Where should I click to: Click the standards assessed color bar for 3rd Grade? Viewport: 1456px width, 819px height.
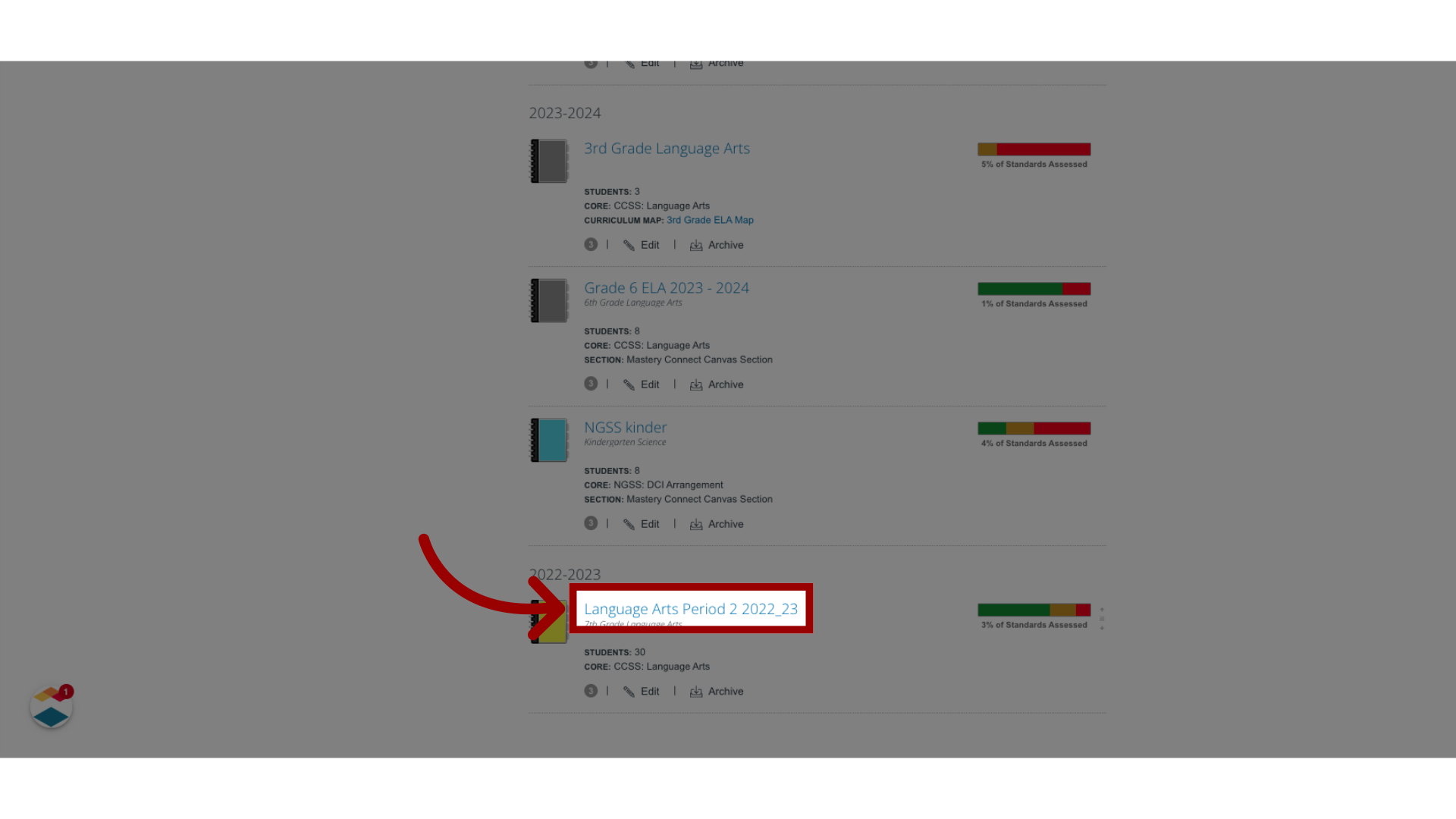(1034, 149)
